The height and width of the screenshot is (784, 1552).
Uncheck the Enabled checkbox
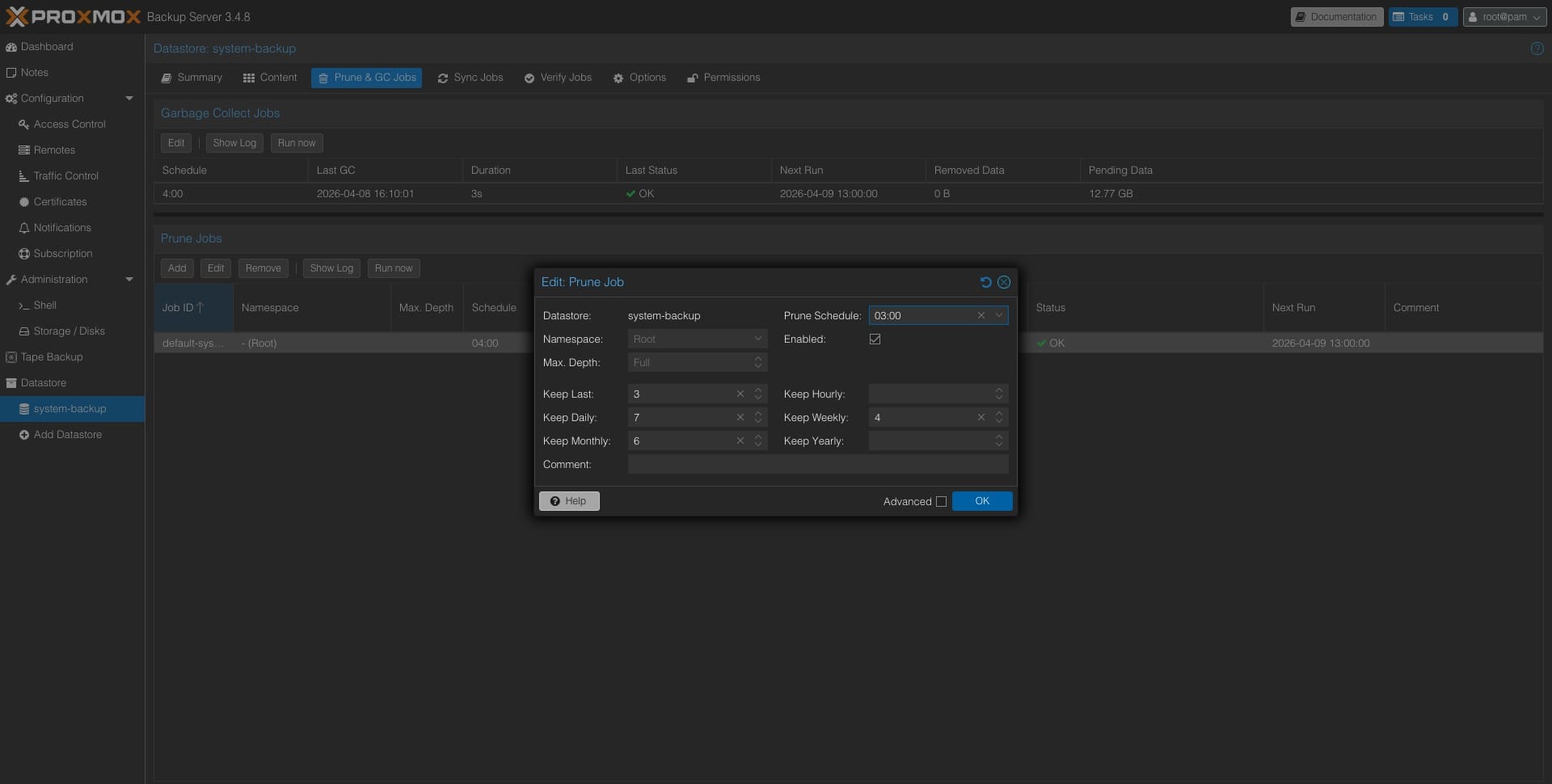click(x=875, y=339)
